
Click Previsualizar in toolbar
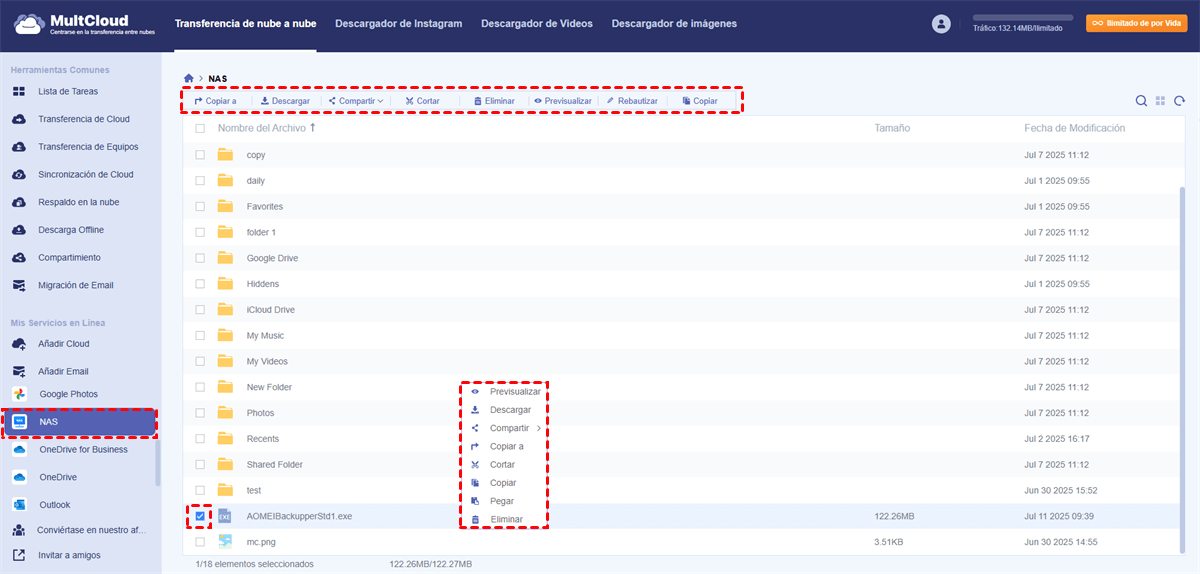point(563,101)
